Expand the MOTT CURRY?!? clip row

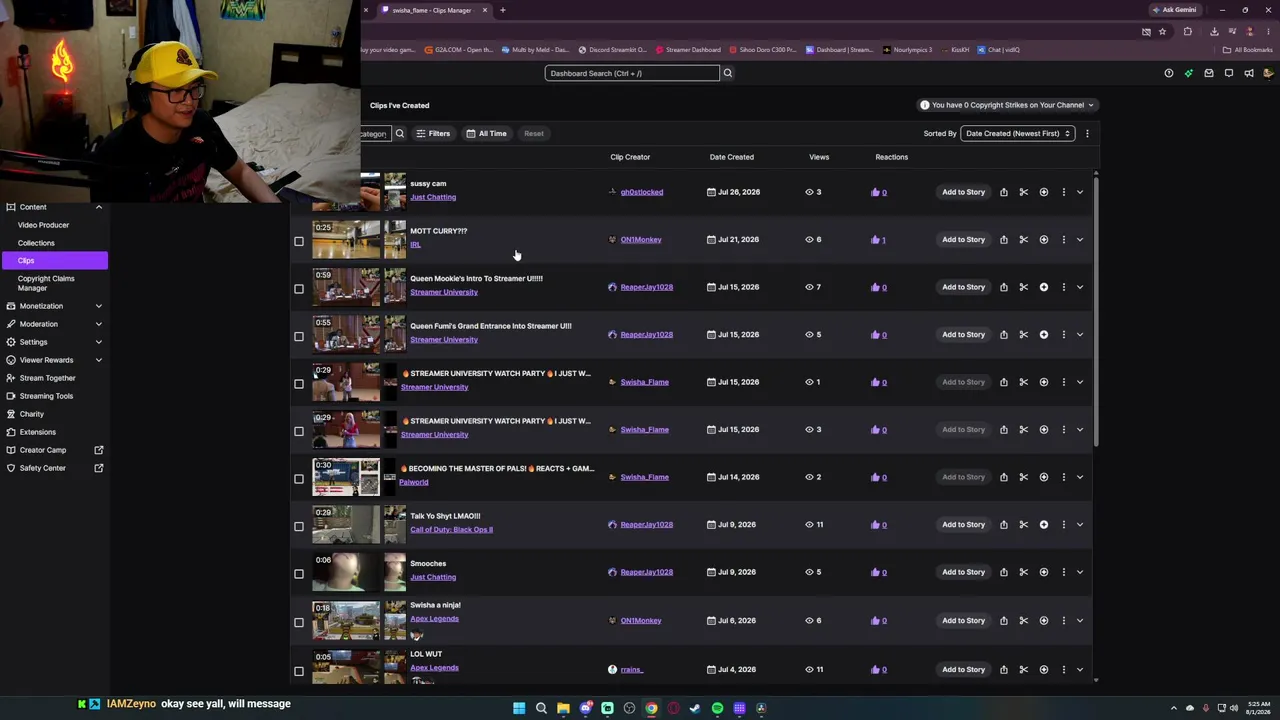tap(1080, 240)
